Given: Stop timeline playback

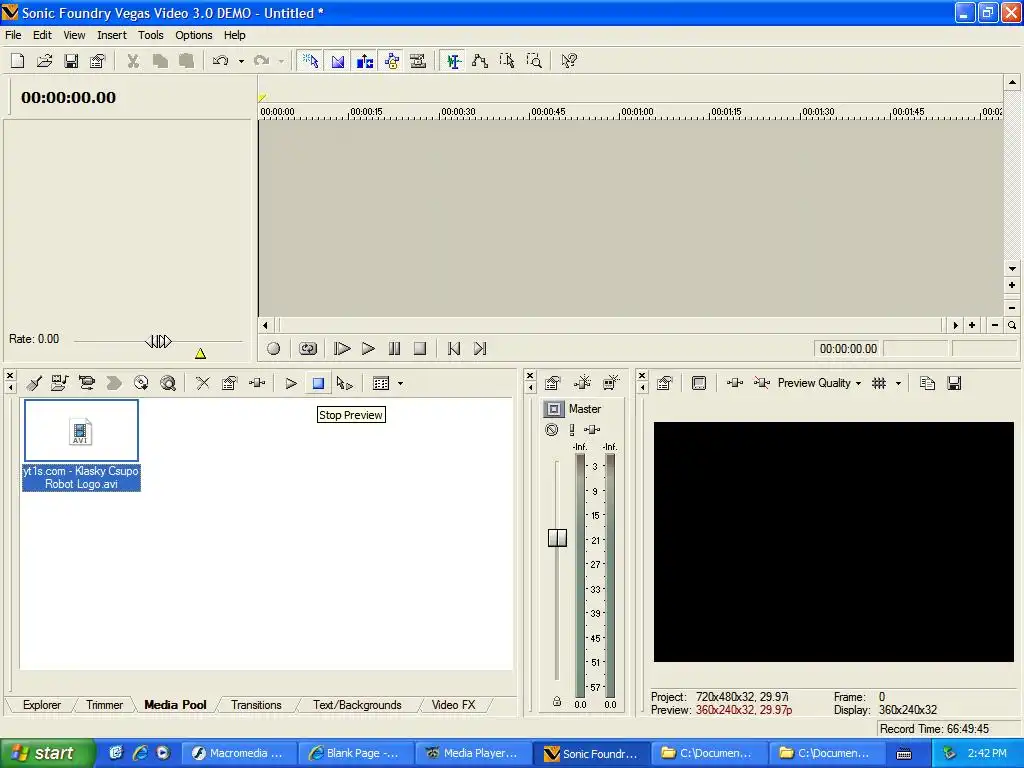Looking at the screenshot, I should 420,349.
